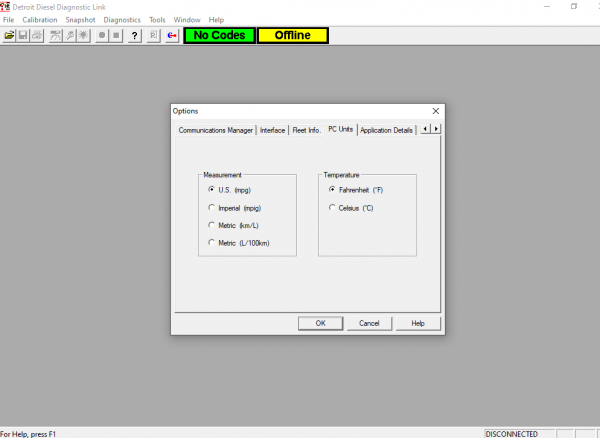Screen dimensions: 600x438
Task: Click the wrench tool toolbar icon
Action: coord(70,36)
